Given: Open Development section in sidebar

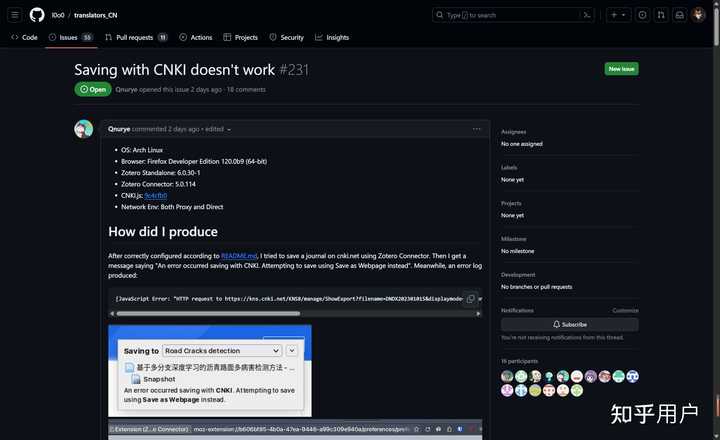Looking at the screenshot, I should click(518, 275).
